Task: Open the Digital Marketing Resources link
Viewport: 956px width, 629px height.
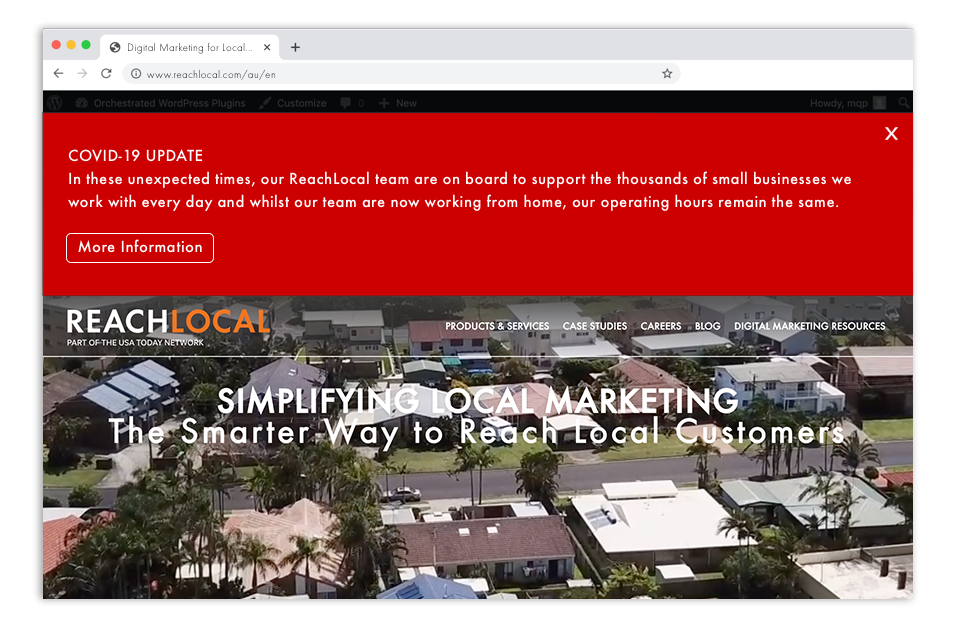Action: point(809,326)
